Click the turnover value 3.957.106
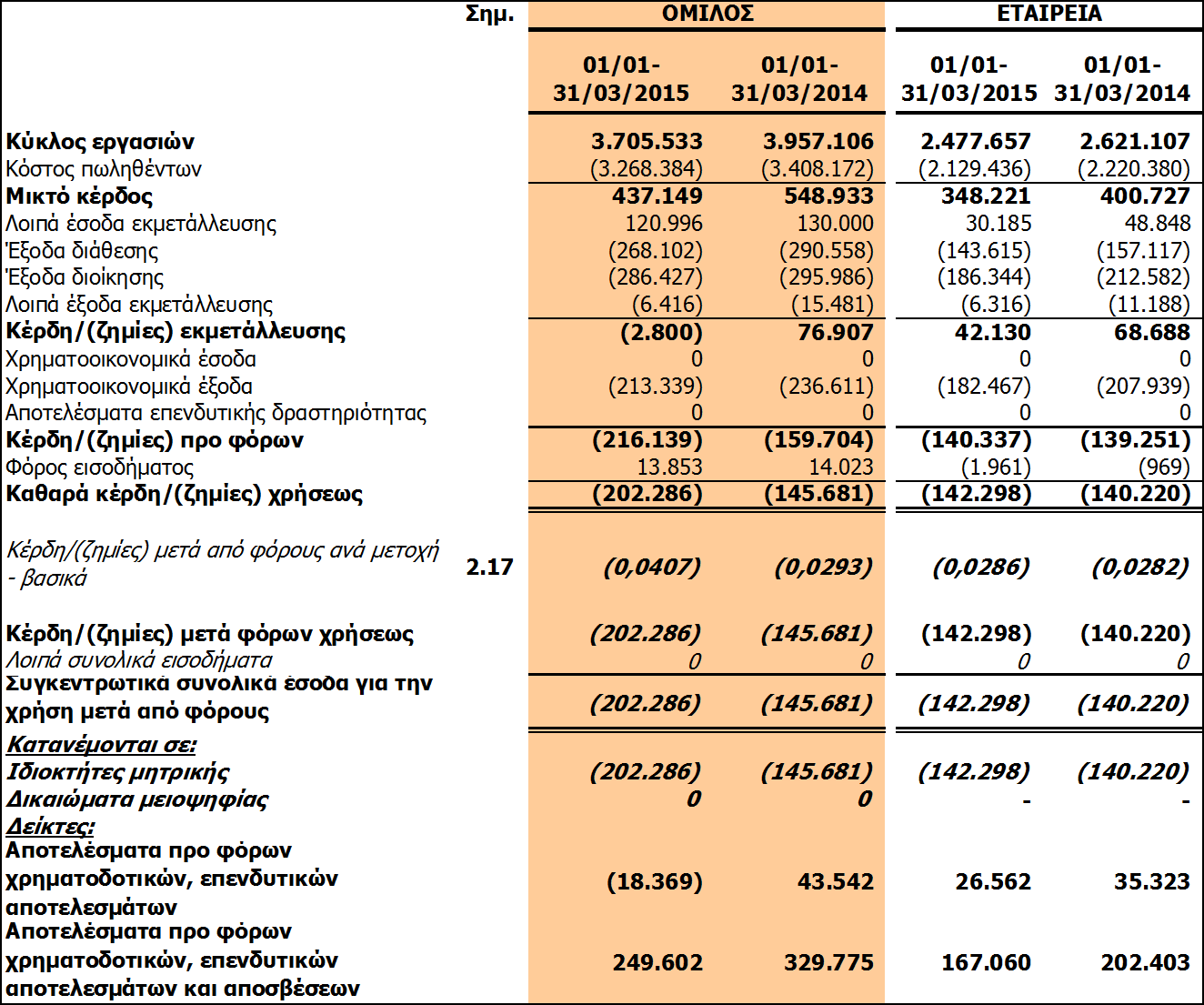Image resolution: width=1204 pixels, height=1005 pixels. coord(818,142)
